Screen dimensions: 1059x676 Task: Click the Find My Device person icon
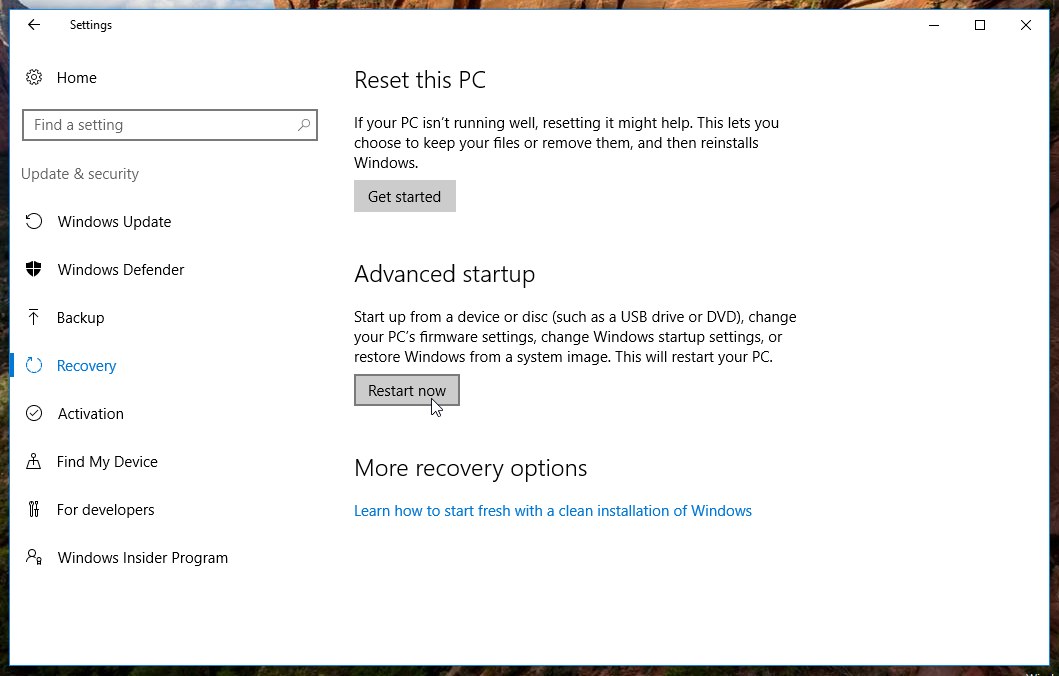pos(34,461)
